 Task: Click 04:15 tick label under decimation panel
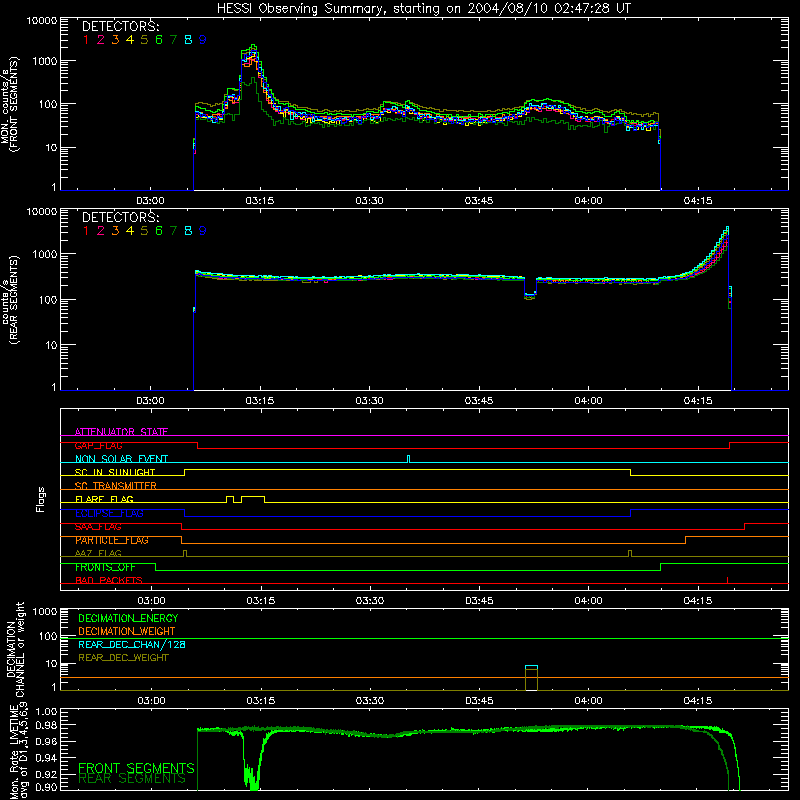(x=697, y=701)
